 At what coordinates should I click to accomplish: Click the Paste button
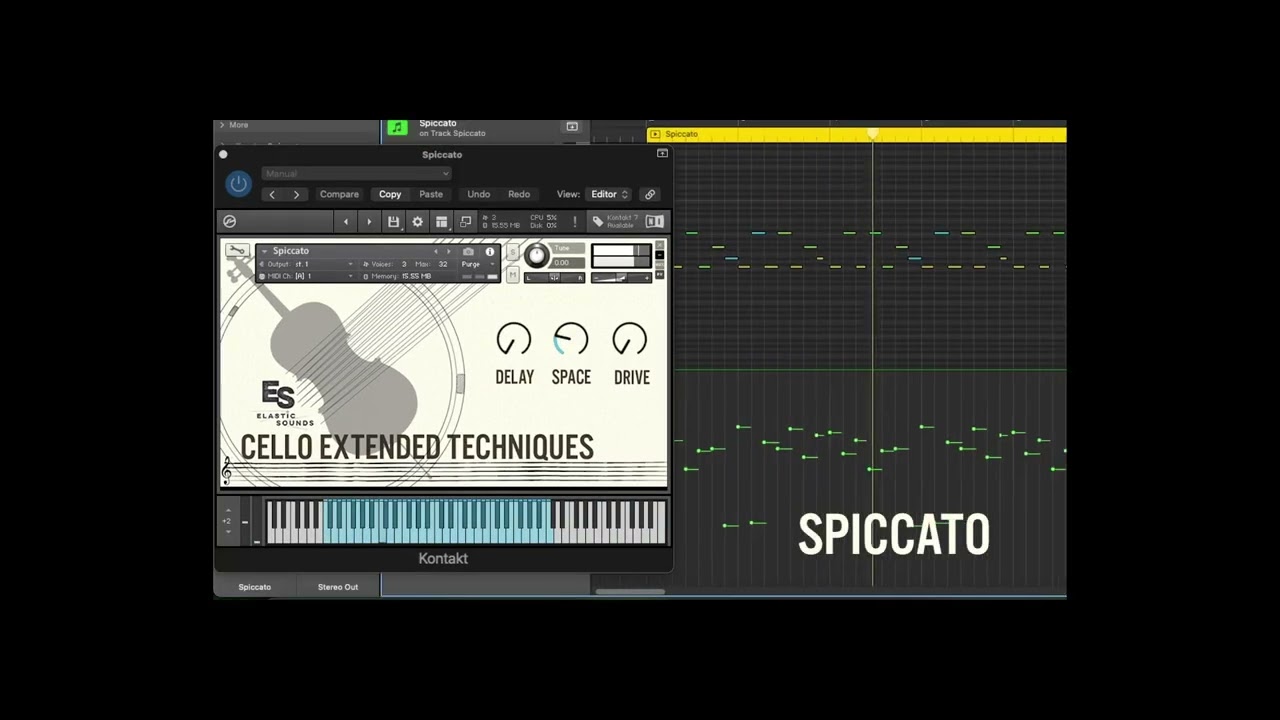point(431,195)
